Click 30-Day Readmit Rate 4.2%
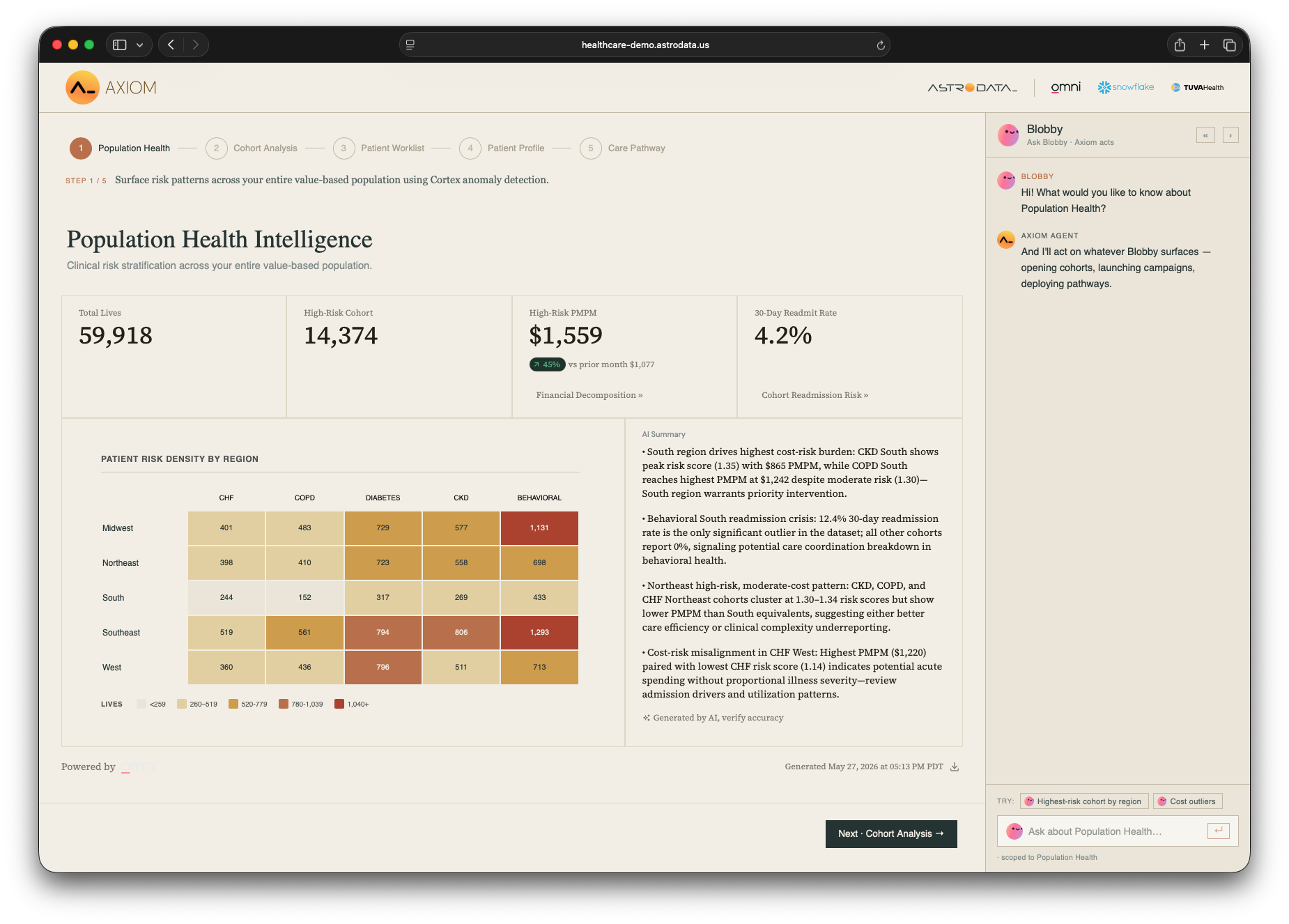Screen dimensions: 1289x924 click(x=783, y=336)
